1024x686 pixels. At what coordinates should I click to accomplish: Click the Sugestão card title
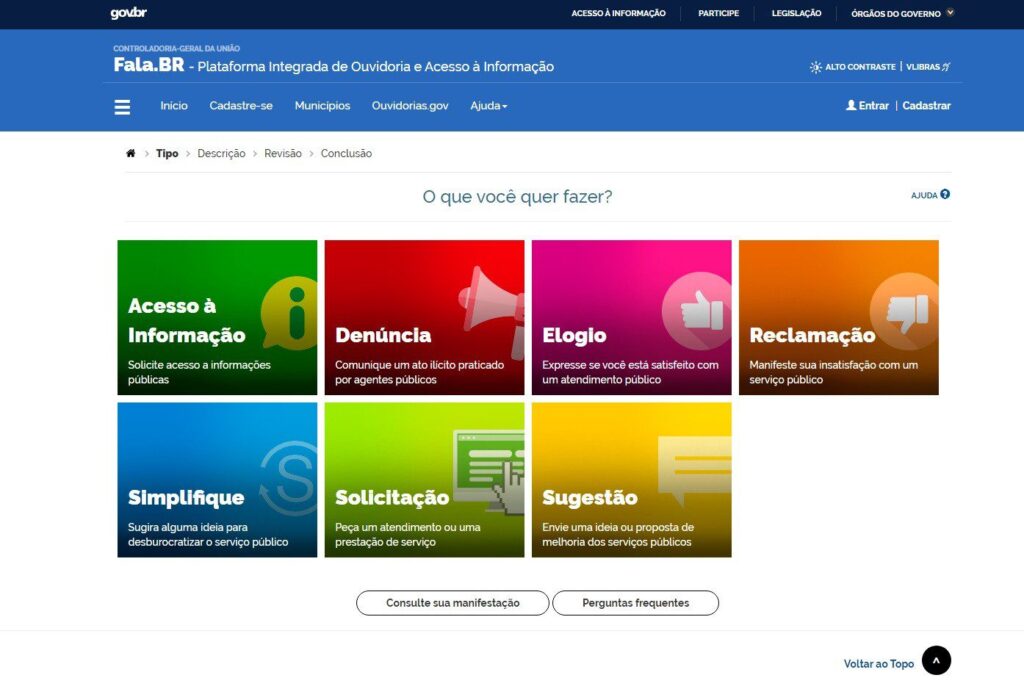pyautogui.click(x=590, y=498)
